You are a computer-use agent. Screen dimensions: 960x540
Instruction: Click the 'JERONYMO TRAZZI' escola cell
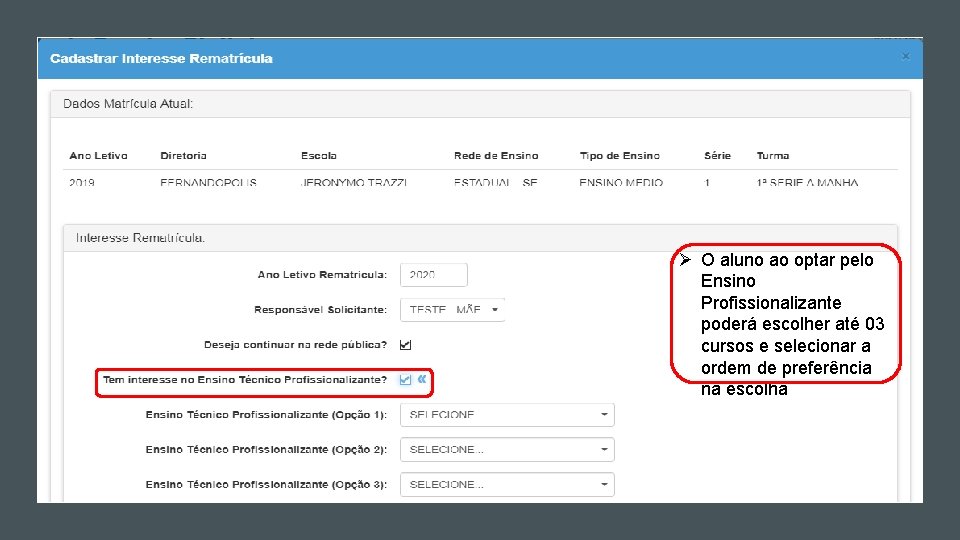point(354,182)
